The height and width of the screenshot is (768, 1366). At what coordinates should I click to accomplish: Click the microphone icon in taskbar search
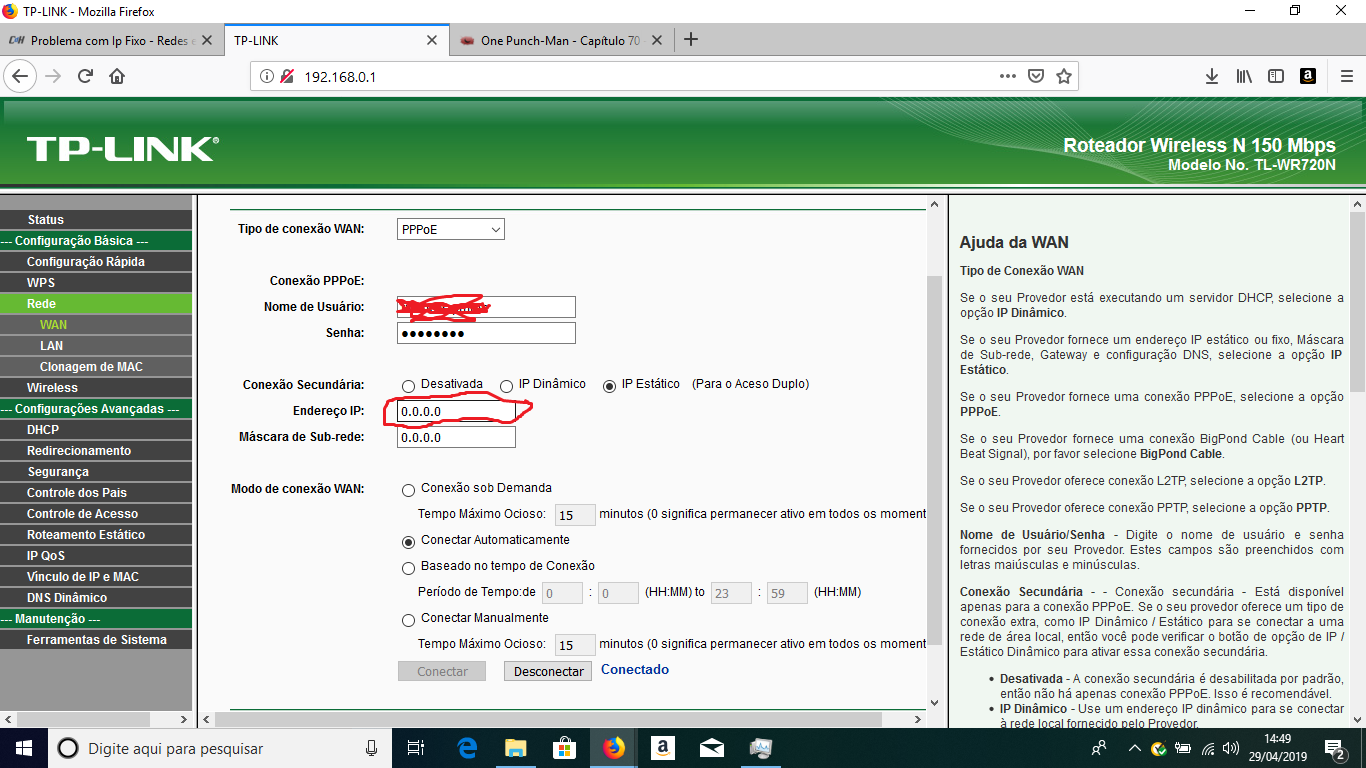[x=372, y=748]
